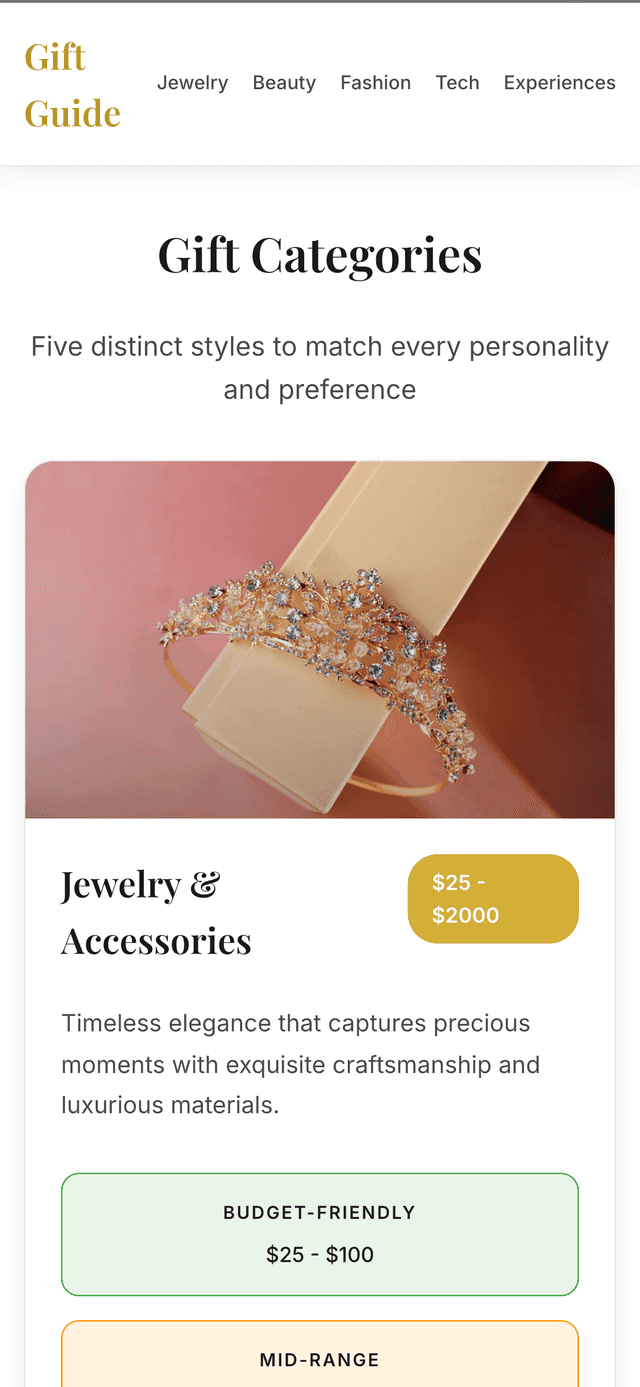This screenshot has height=1387, width=640.
Task: Jump to the Tech nav item
Action: pos(457,83)
